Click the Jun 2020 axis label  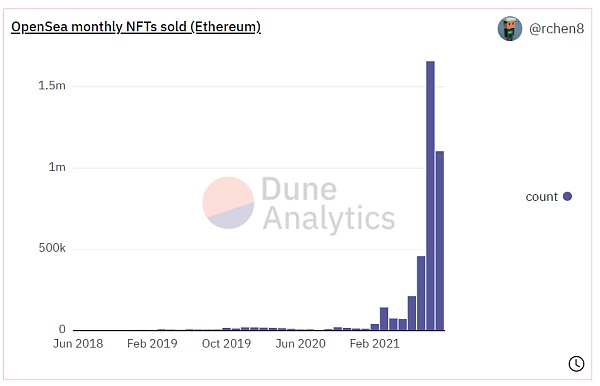point(301,344)
